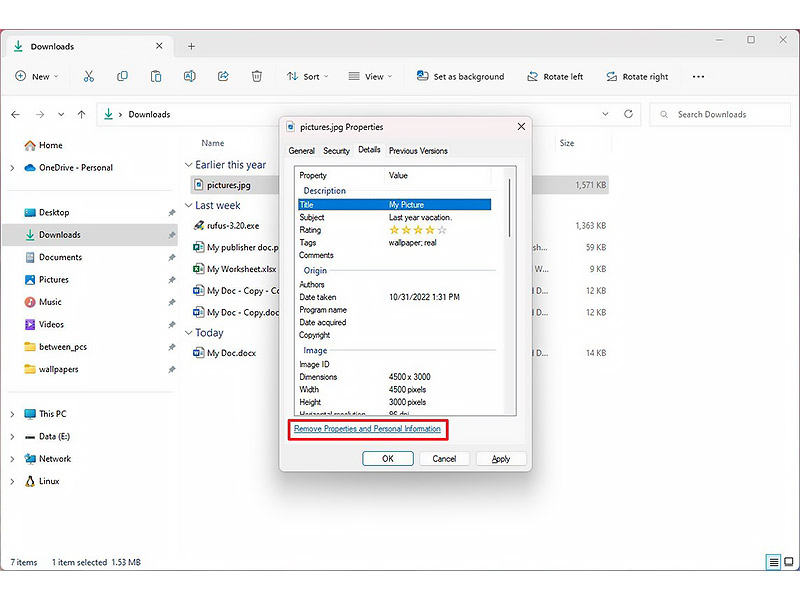Open the See more ellipsis menu
Image resolution: width=800 pixels, height=600 pixels.
[x=698, y=77]
